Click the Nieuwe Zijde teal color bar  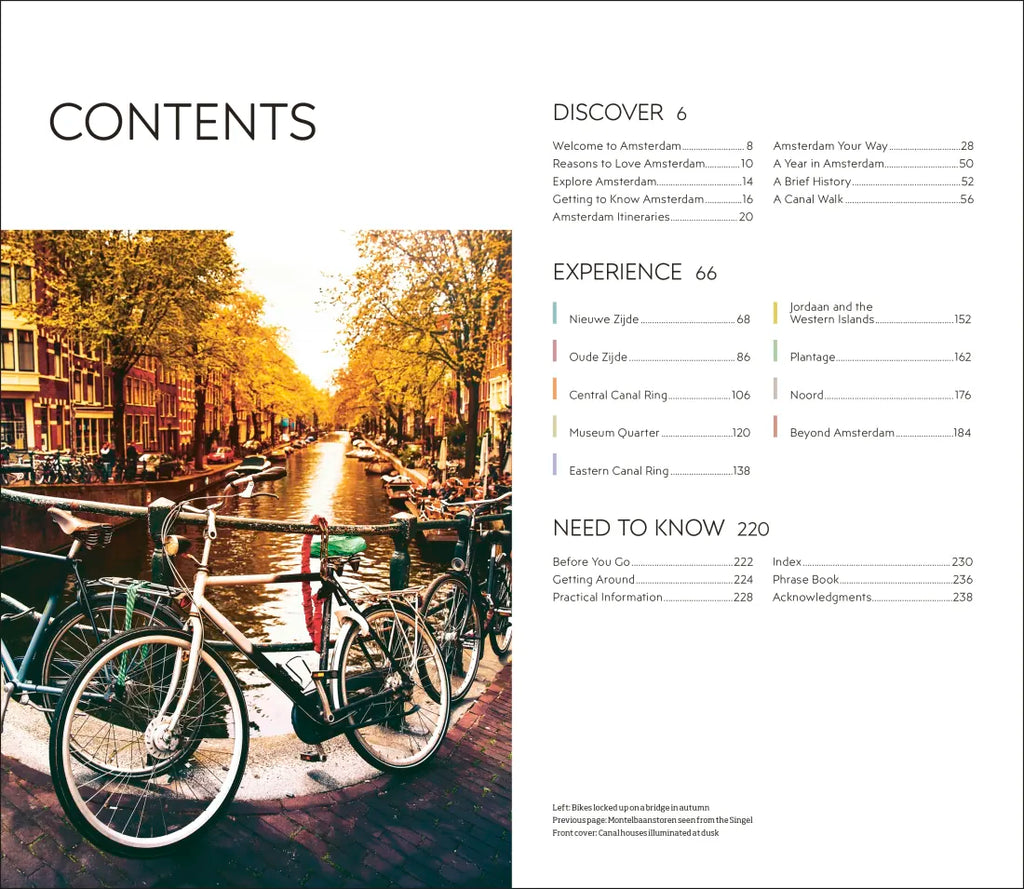(555, 313)
